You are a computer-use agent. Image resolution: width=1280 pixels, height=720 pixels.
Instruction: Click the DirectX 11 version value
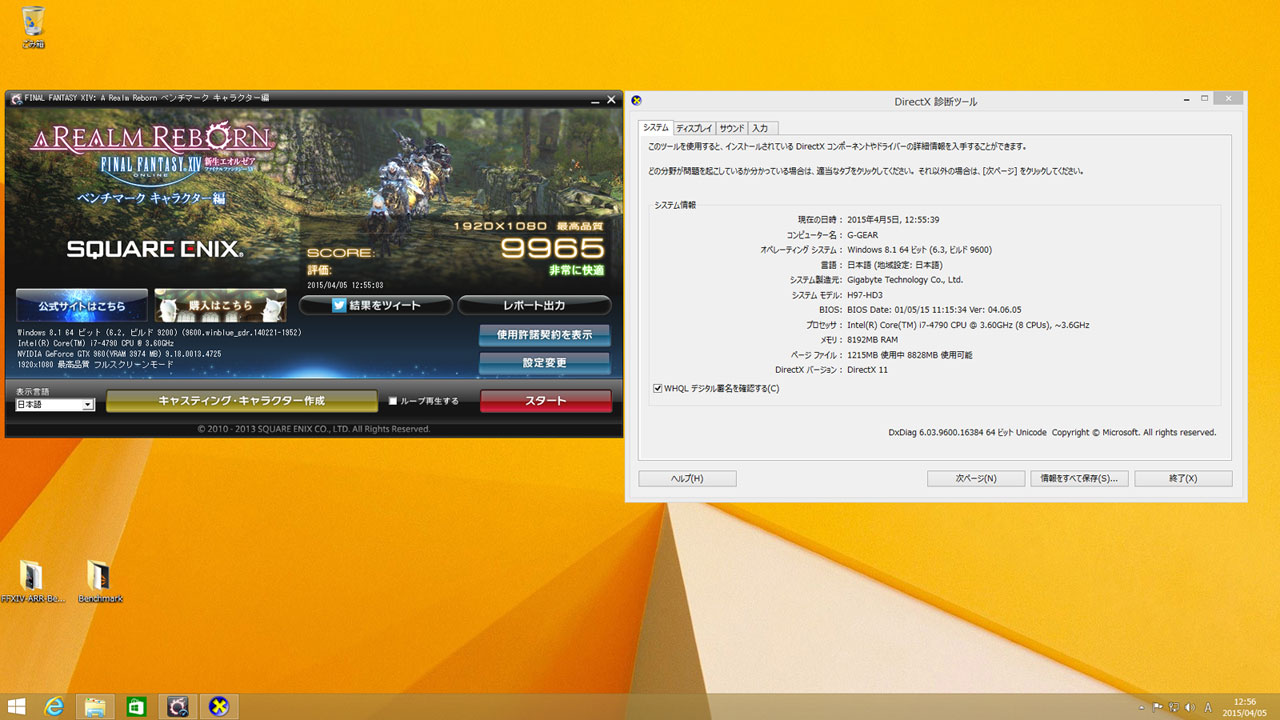[867, 370]
